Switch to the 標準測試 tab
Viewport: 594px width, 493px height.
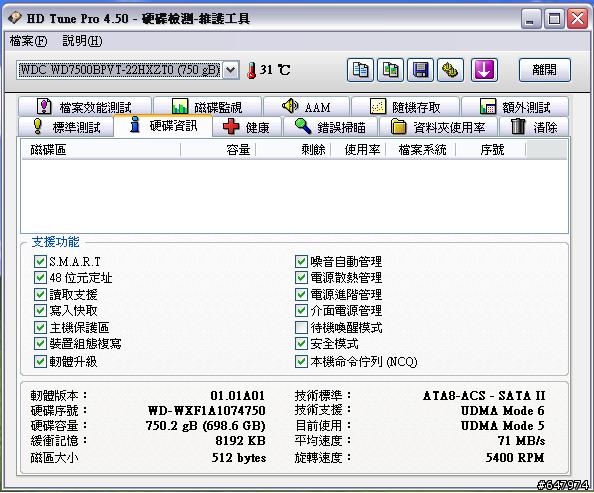(66, 127)
